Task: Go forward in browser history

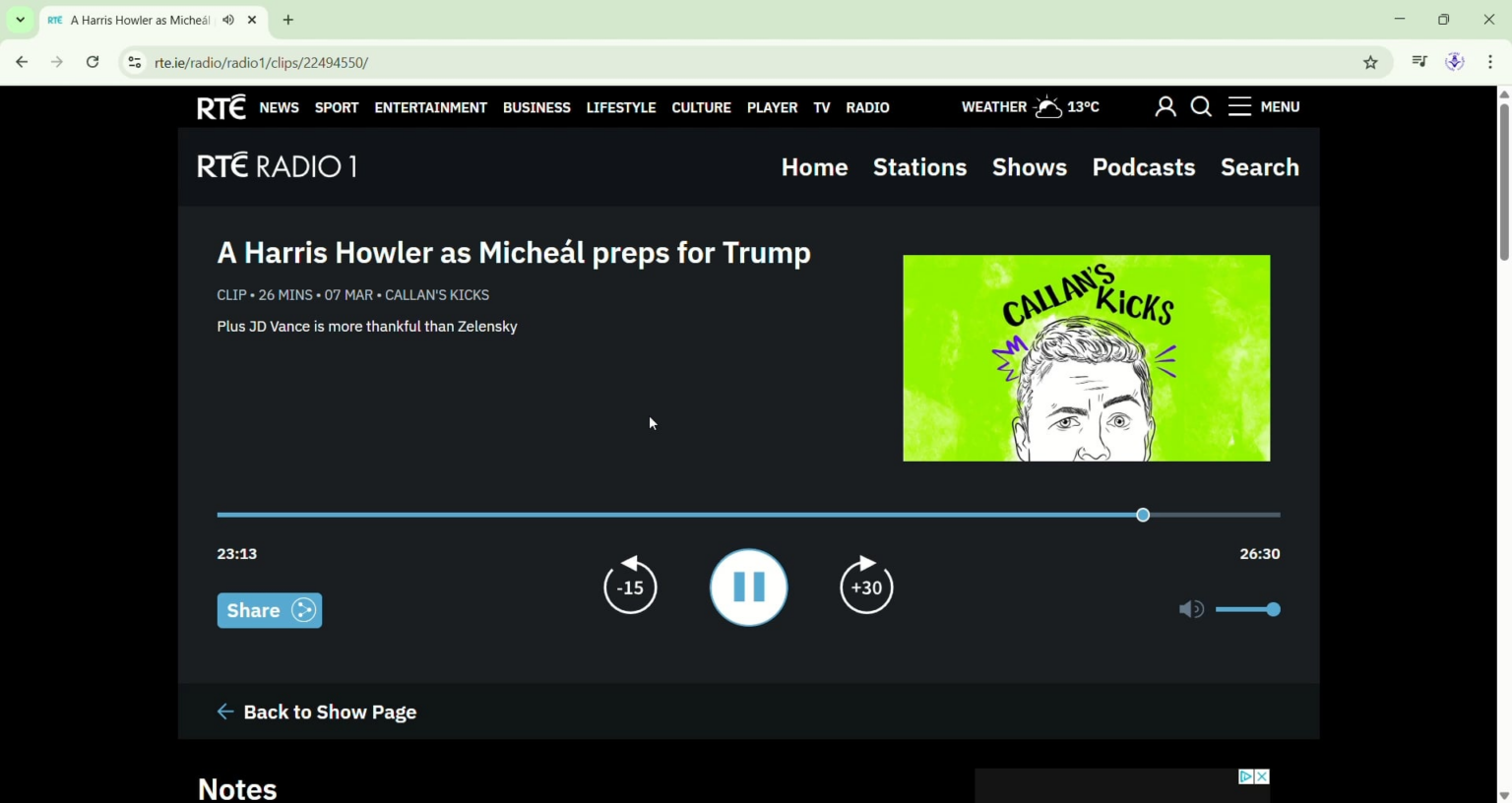Action: 57,63
